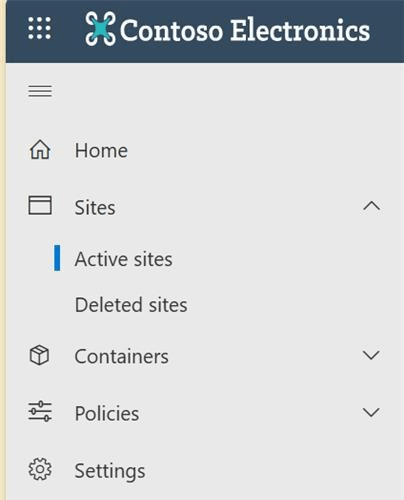The height and width of the screenshot is (500, 404).
Task: Open the app launcher waffle icon
Action: click(40, 28)
